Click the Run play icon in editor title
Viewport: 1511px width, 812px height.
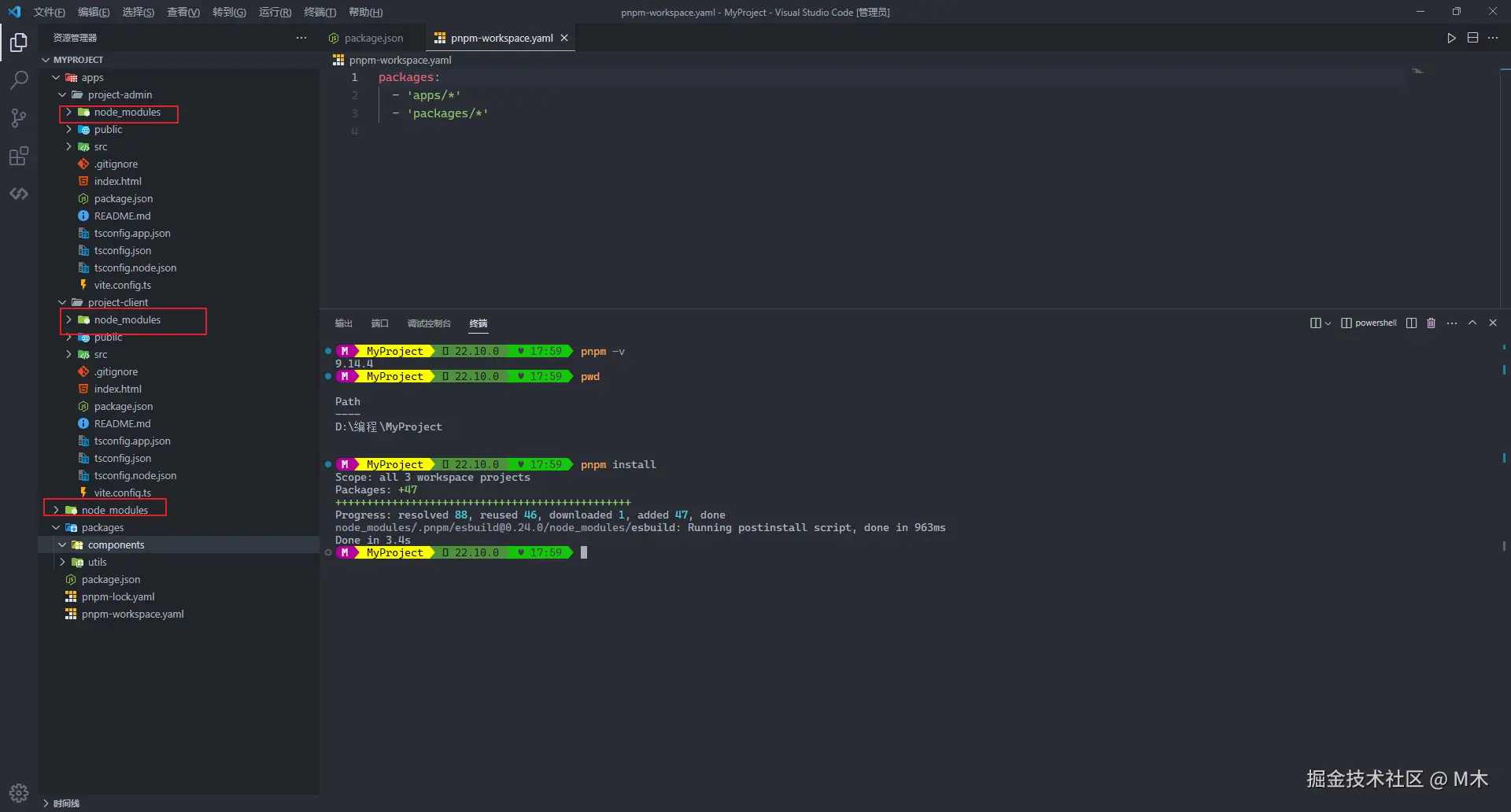(x=1451, y=38)
